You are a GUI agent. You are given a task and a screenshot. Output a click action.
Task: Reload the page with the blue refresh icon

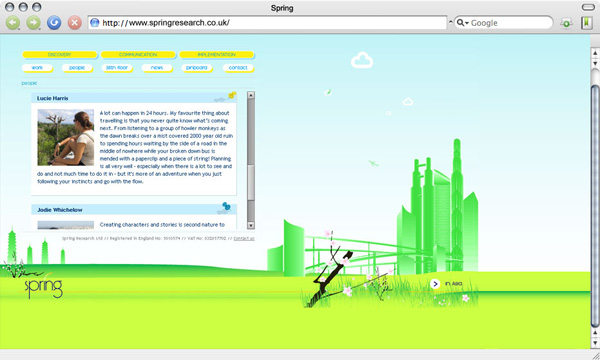click(x=54, y=23)
